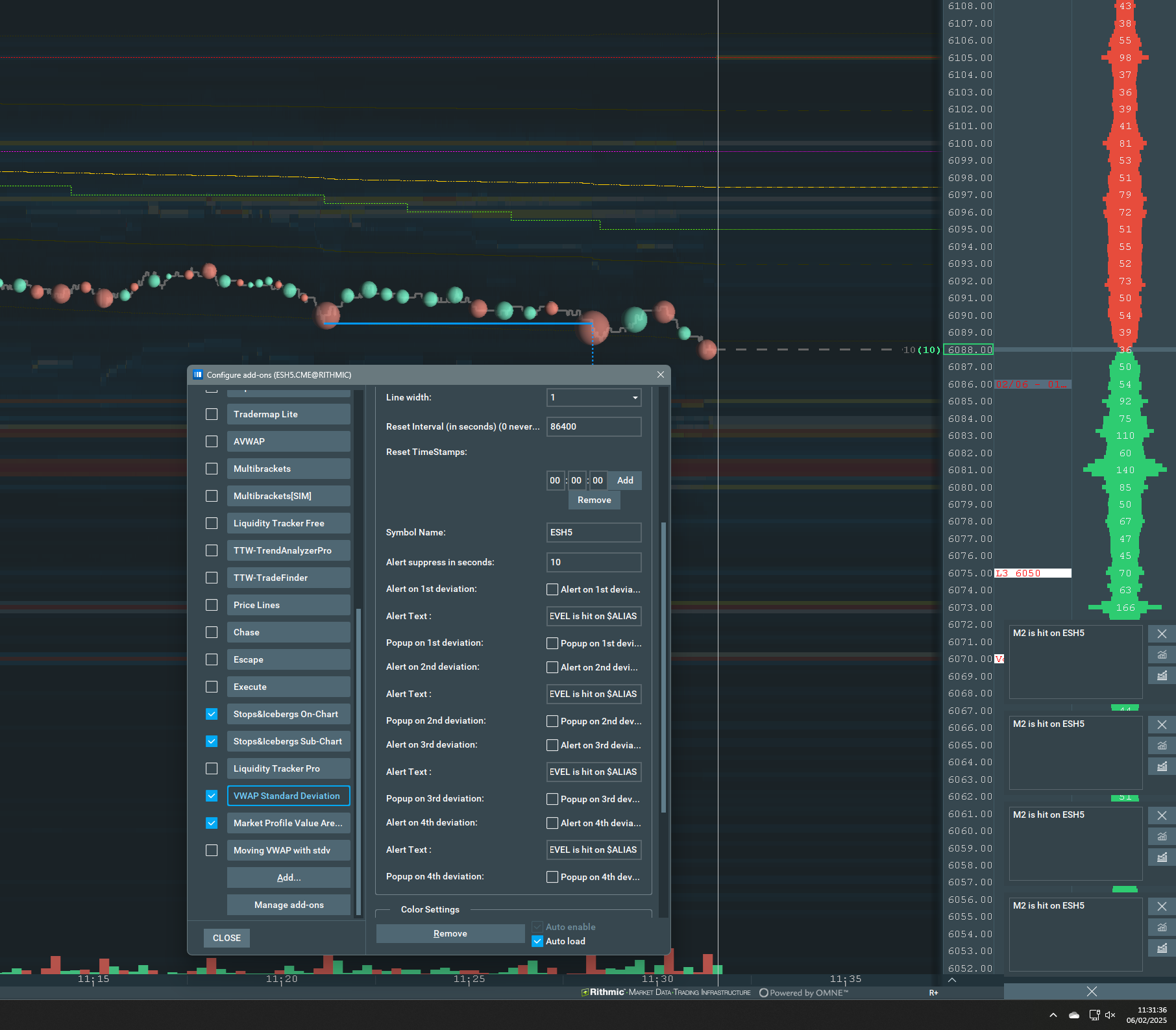Image resolution: width=1176 pixels, height=1030 pixels.
Task: Click up chevron below the price ladder
Action: click(x=952, y=980)
